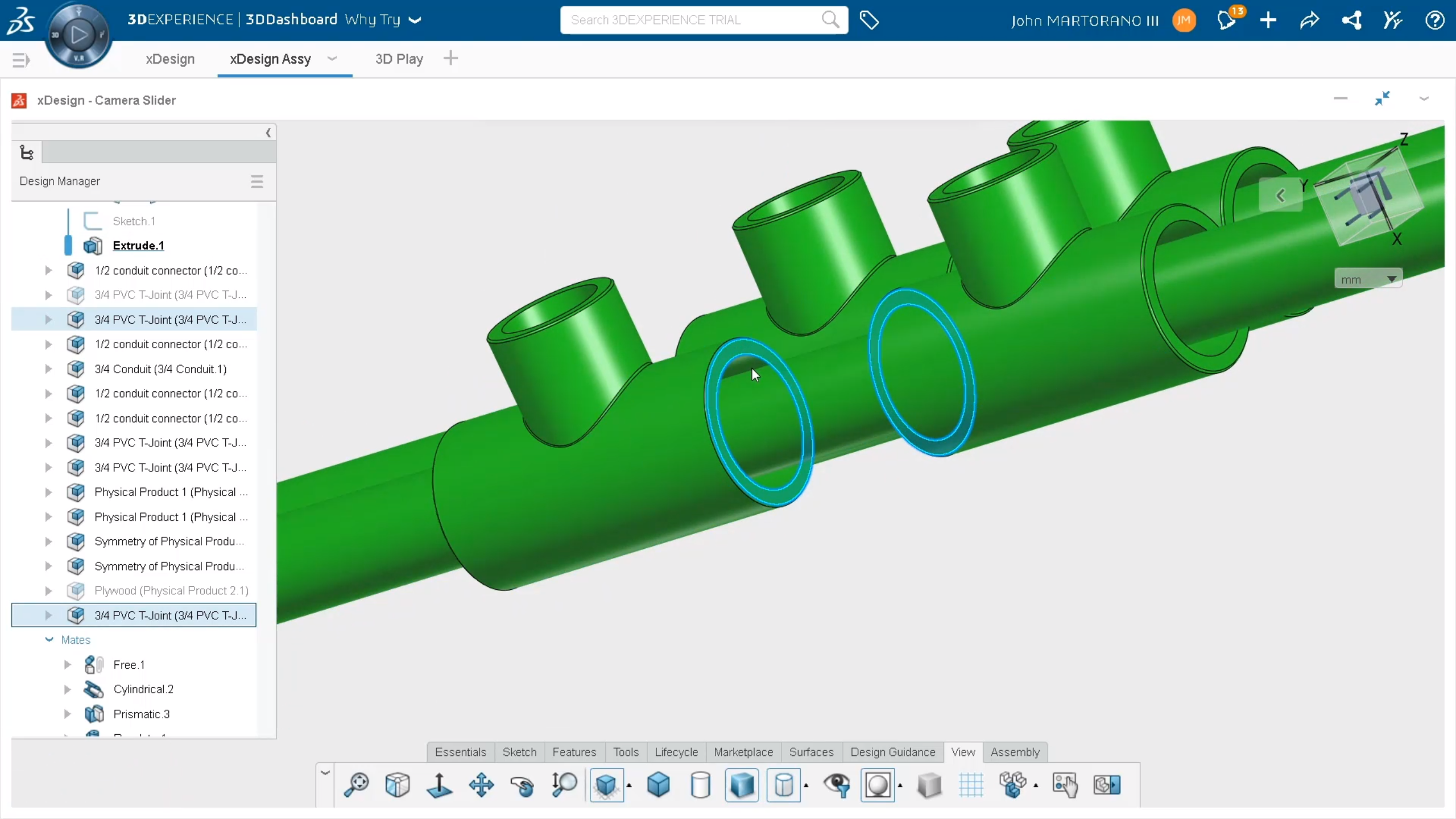
Task: Open the xDesign Assy app dropdown
Action: (x=333, y=59)
